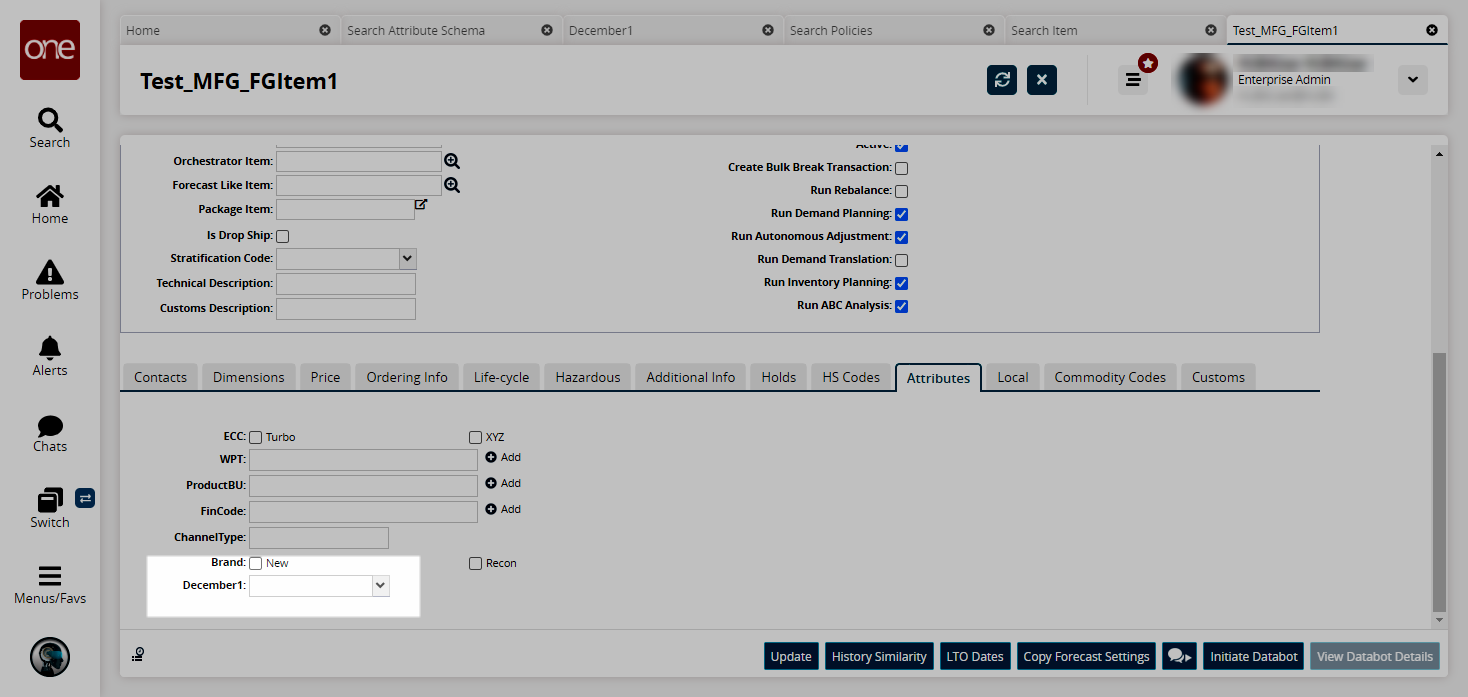Expand the user profile dropdown arrow
This screenshot has height=697, width=1468.
coord(1412,80)
